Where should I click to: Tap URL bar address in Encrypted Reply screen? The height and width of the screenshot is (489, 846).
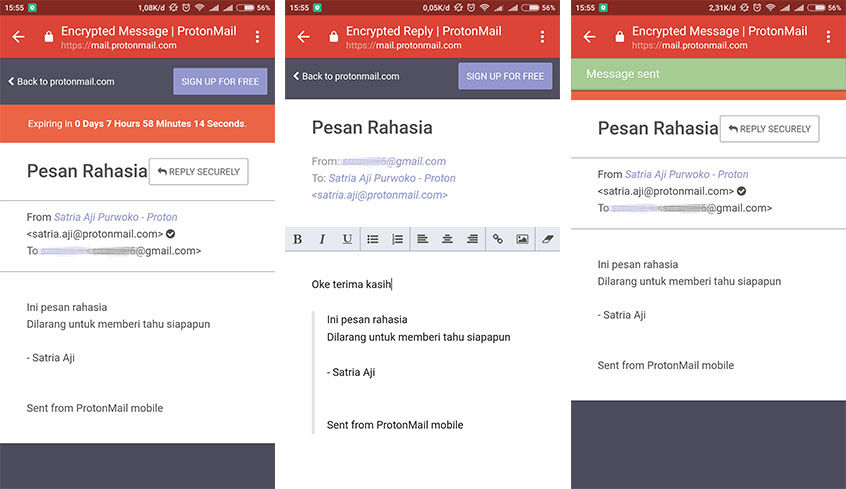pos(404,45)
